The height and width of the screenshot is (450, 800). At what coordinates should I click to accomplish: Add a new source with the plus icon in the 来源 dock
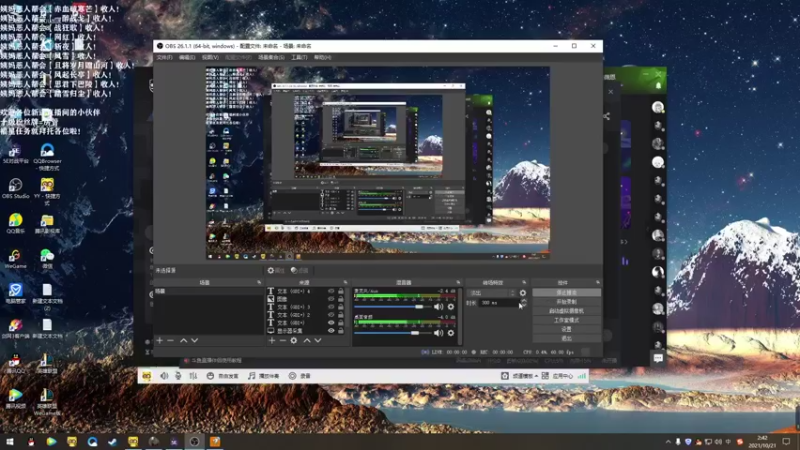point(272,340)
